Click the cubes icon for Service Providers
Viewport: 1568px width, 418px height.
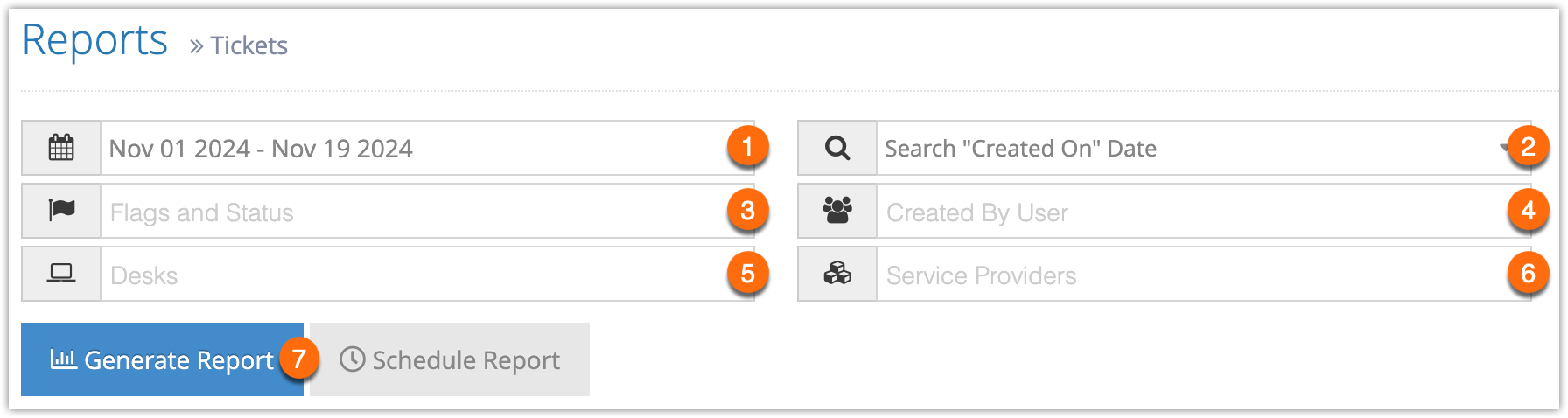coord(837,274)
